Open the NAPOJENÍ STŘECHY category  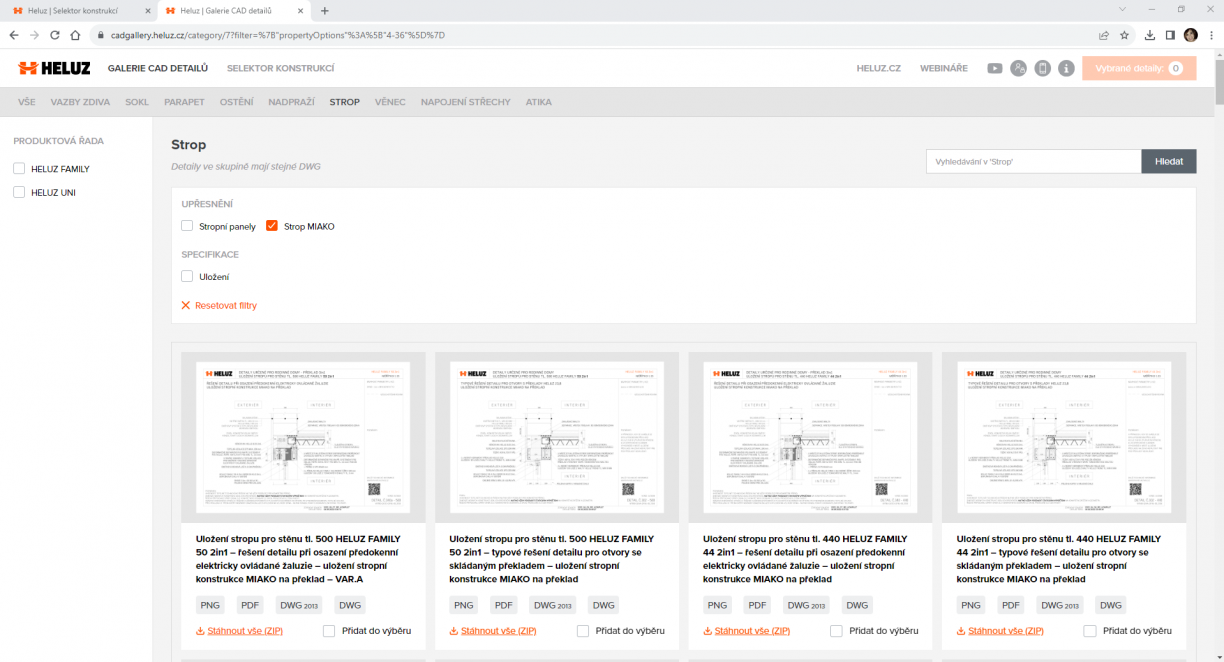(x=465, y=102)
